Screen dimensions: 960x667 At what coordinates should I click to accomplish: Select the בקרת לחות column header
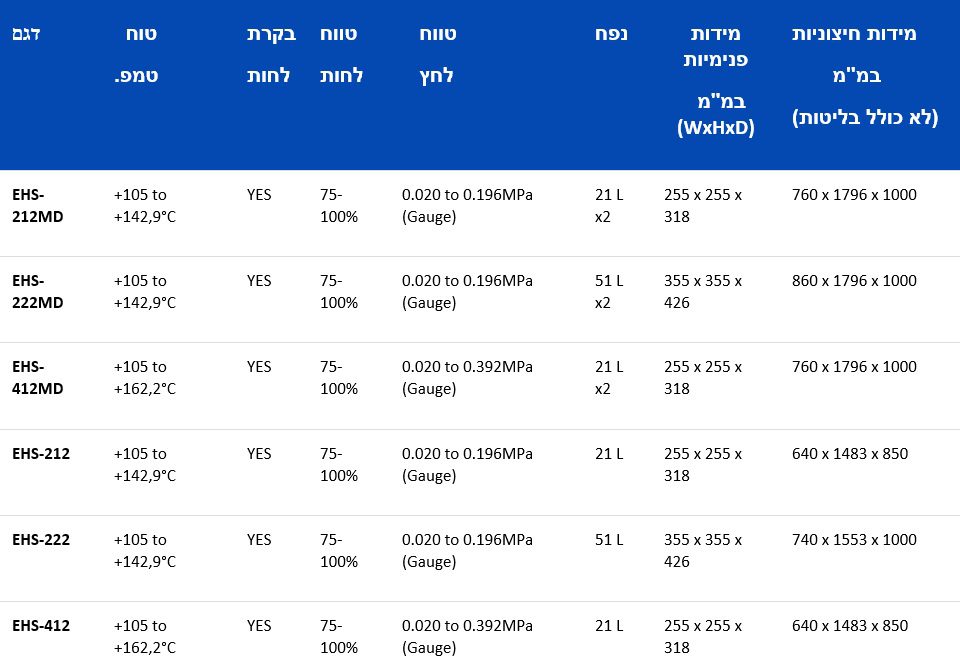point(270,55)
